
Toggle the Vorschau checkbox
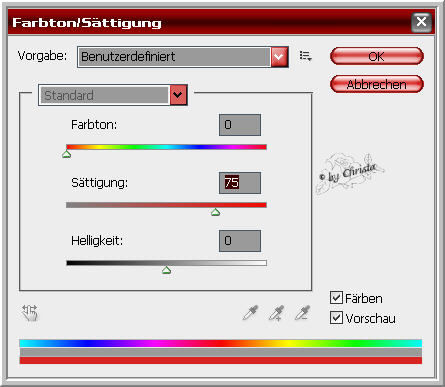336,318
